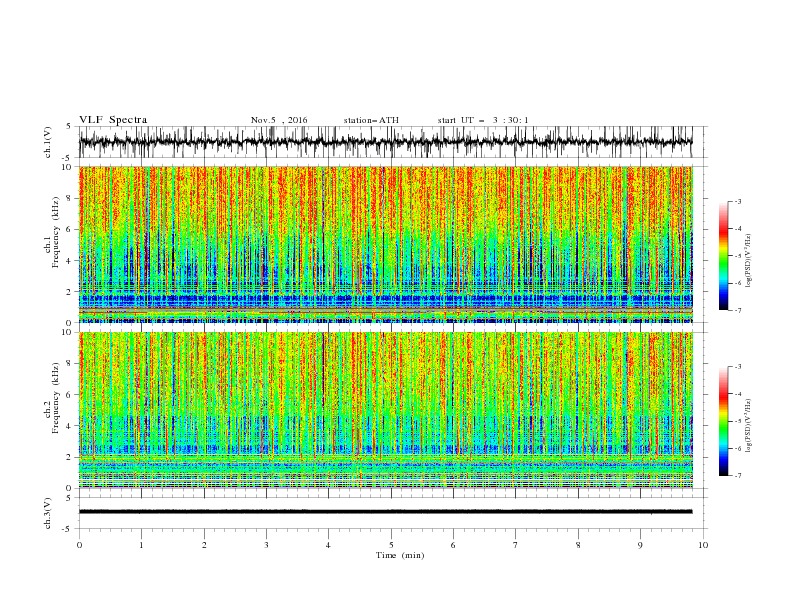Click the "-3" label on ch.1 colorbar
This screenshot has width=792, height=612.
738,201
